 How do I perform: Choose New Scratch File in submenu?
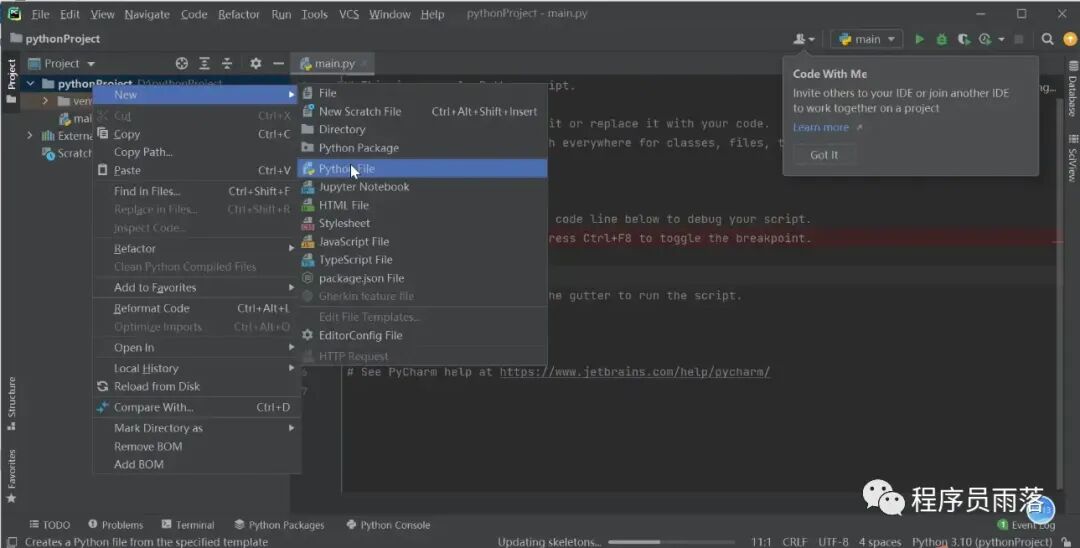pyautogui.click(x=422, y=112)
